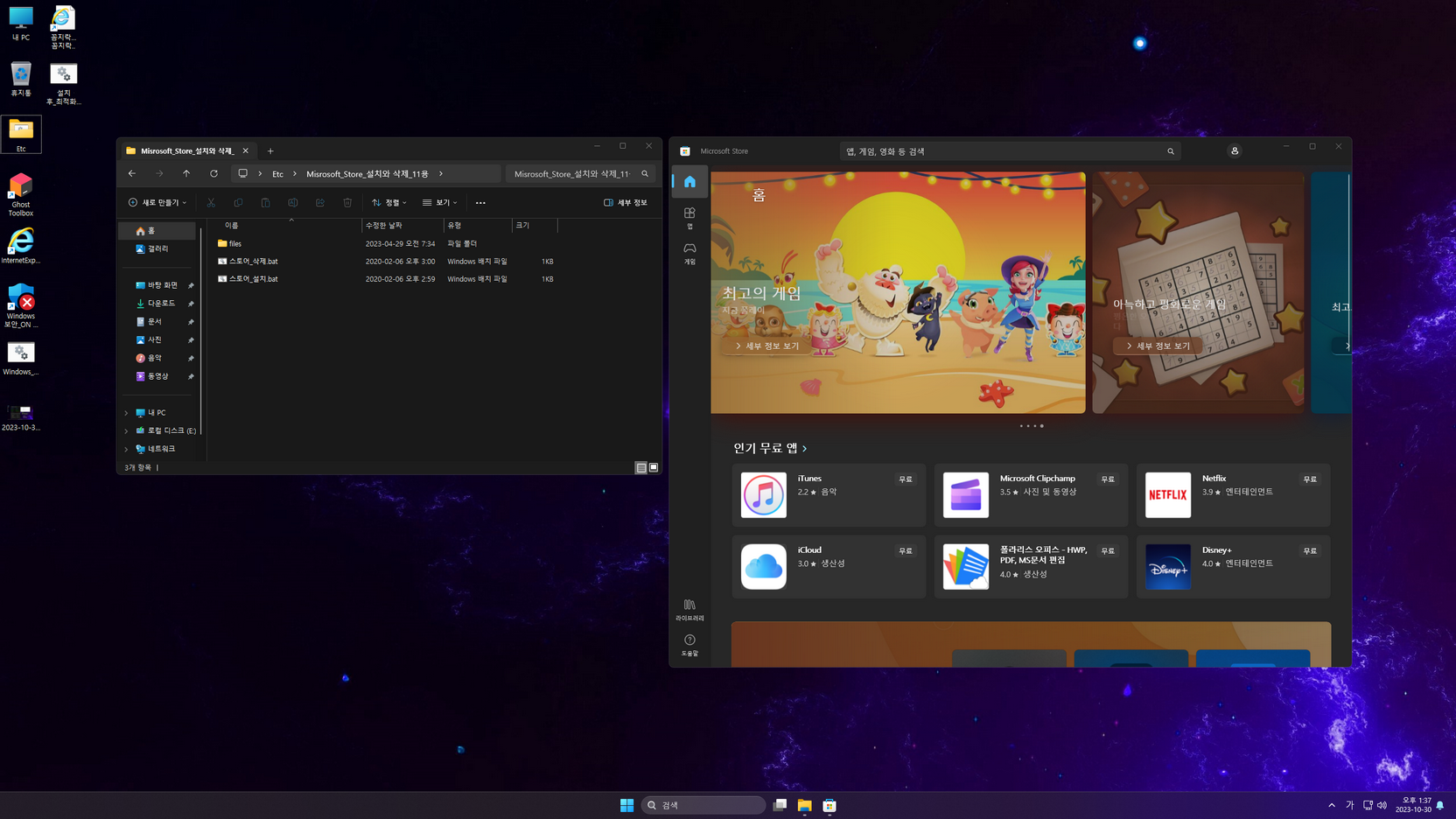Select the files folder row
The height and width of the screenshot is (819, 1456).
tap(387, 243)
